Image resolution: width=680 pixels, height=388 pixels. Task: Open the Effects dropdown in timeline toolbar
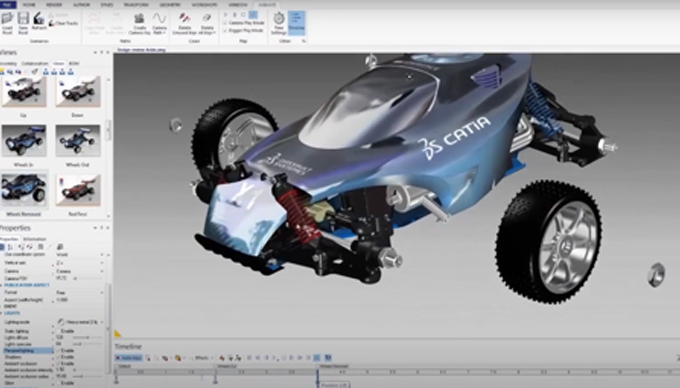pos(203,358)
